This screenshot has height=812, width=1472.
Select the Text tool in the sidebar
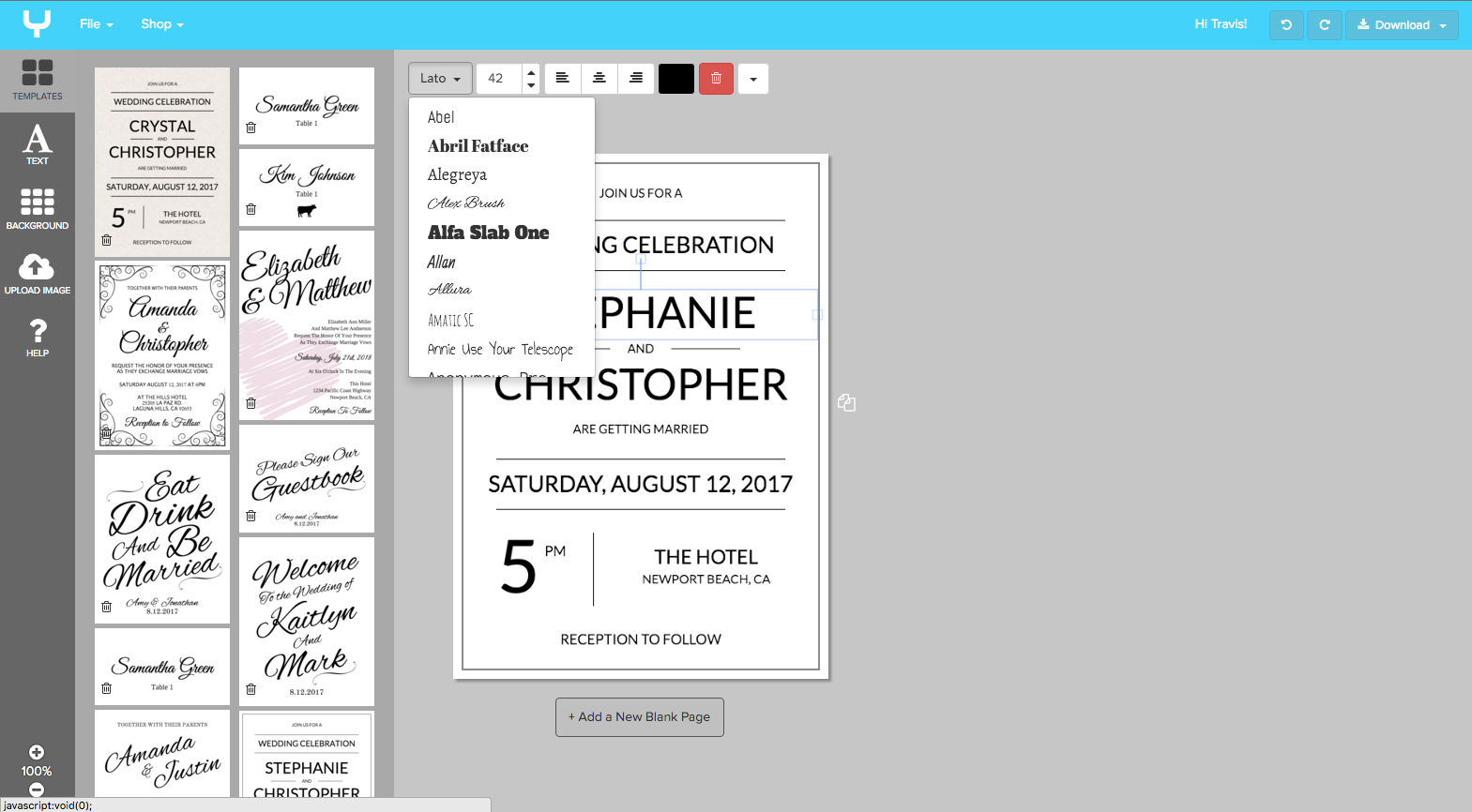tap(38, 145)
